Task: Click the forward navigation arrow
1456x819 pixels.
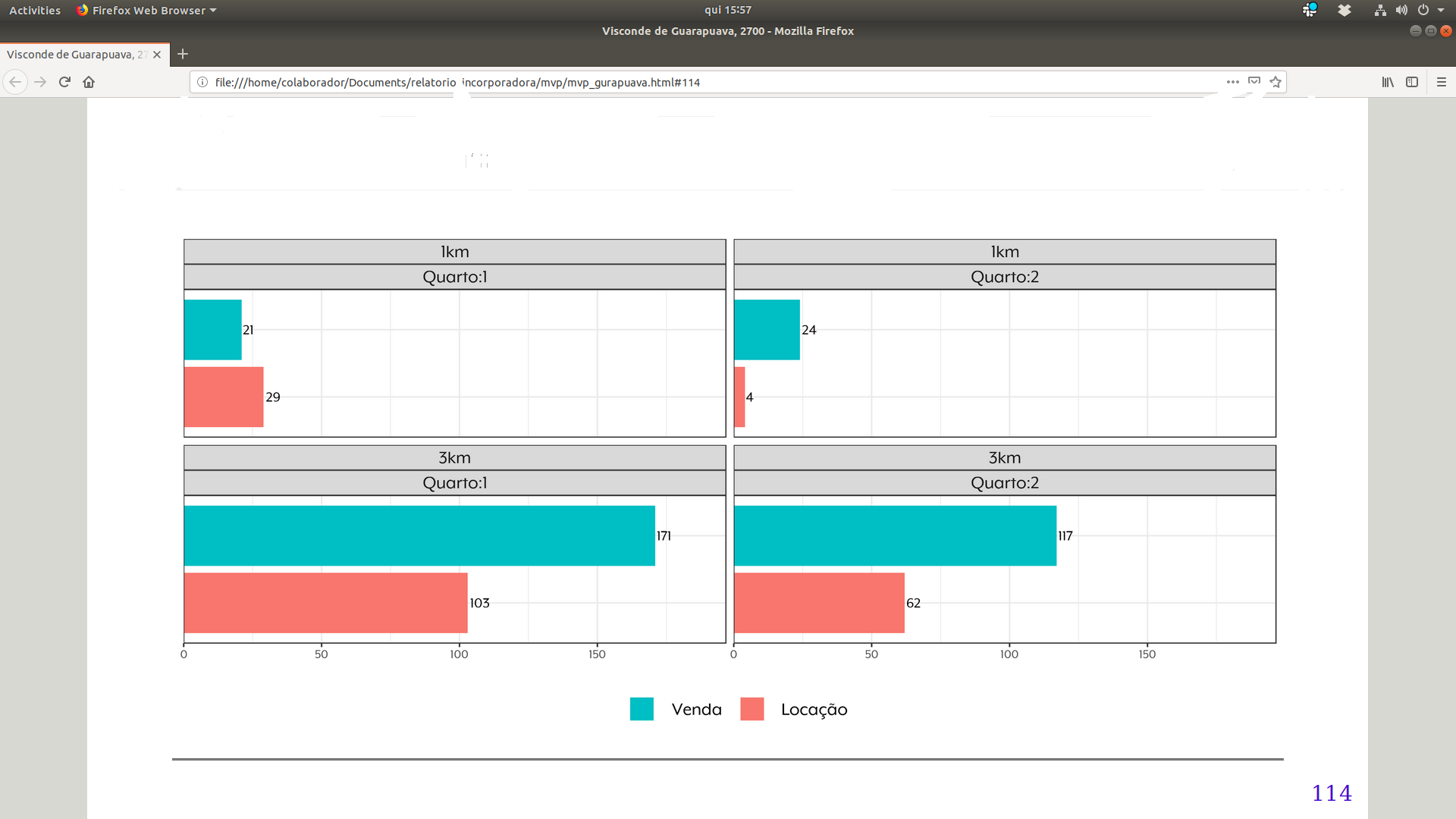Action: tap(40, 82)
